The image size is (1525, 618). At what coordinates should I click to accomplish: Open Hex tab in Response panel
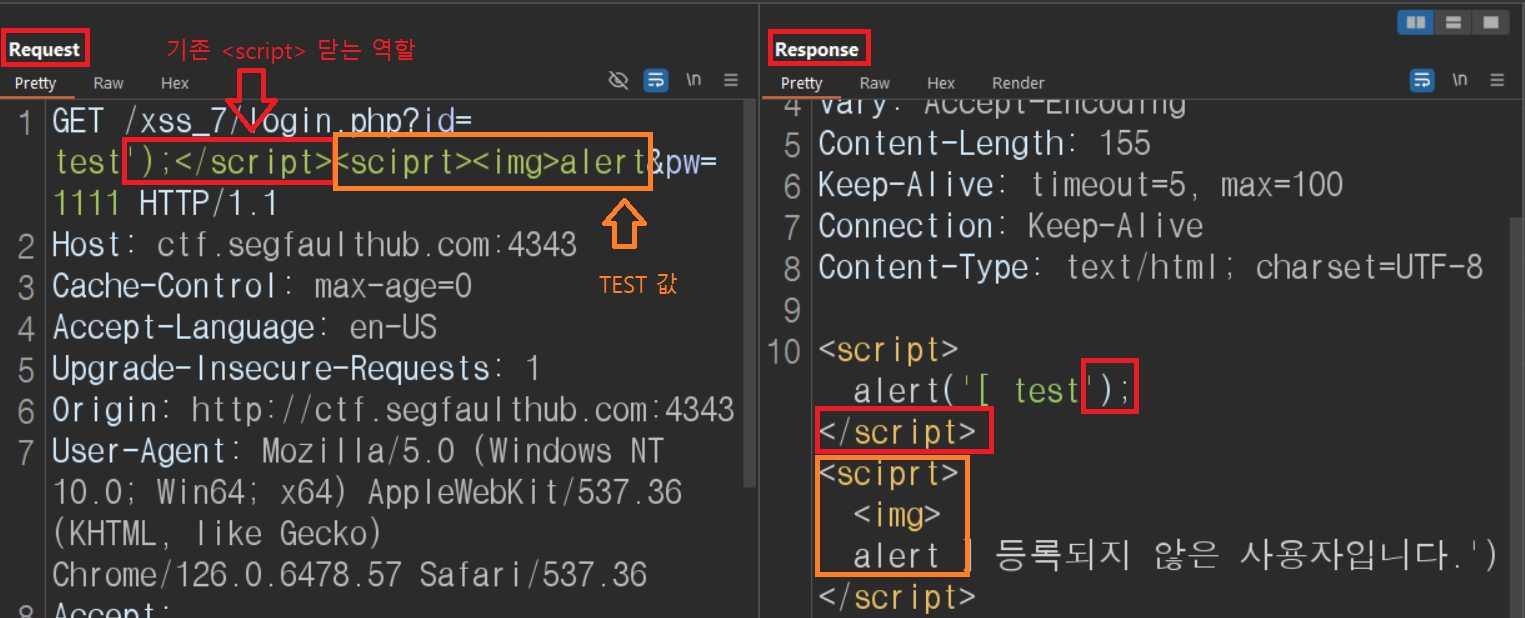[x=941, y=83]
